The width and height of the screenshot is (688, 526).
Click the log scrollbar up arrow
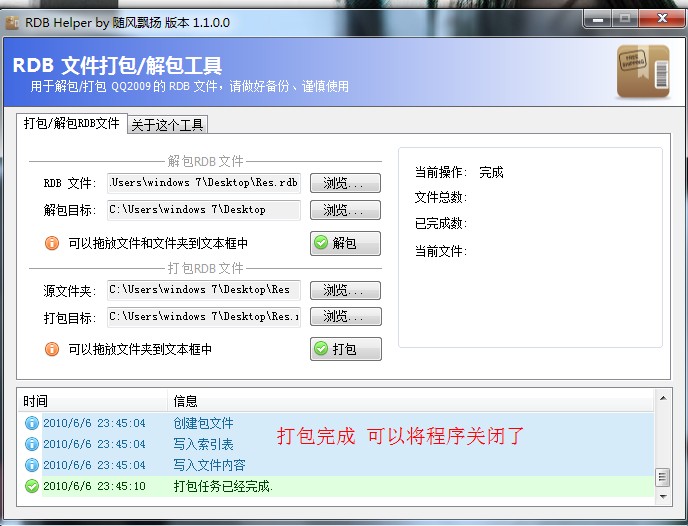point(661,400)
